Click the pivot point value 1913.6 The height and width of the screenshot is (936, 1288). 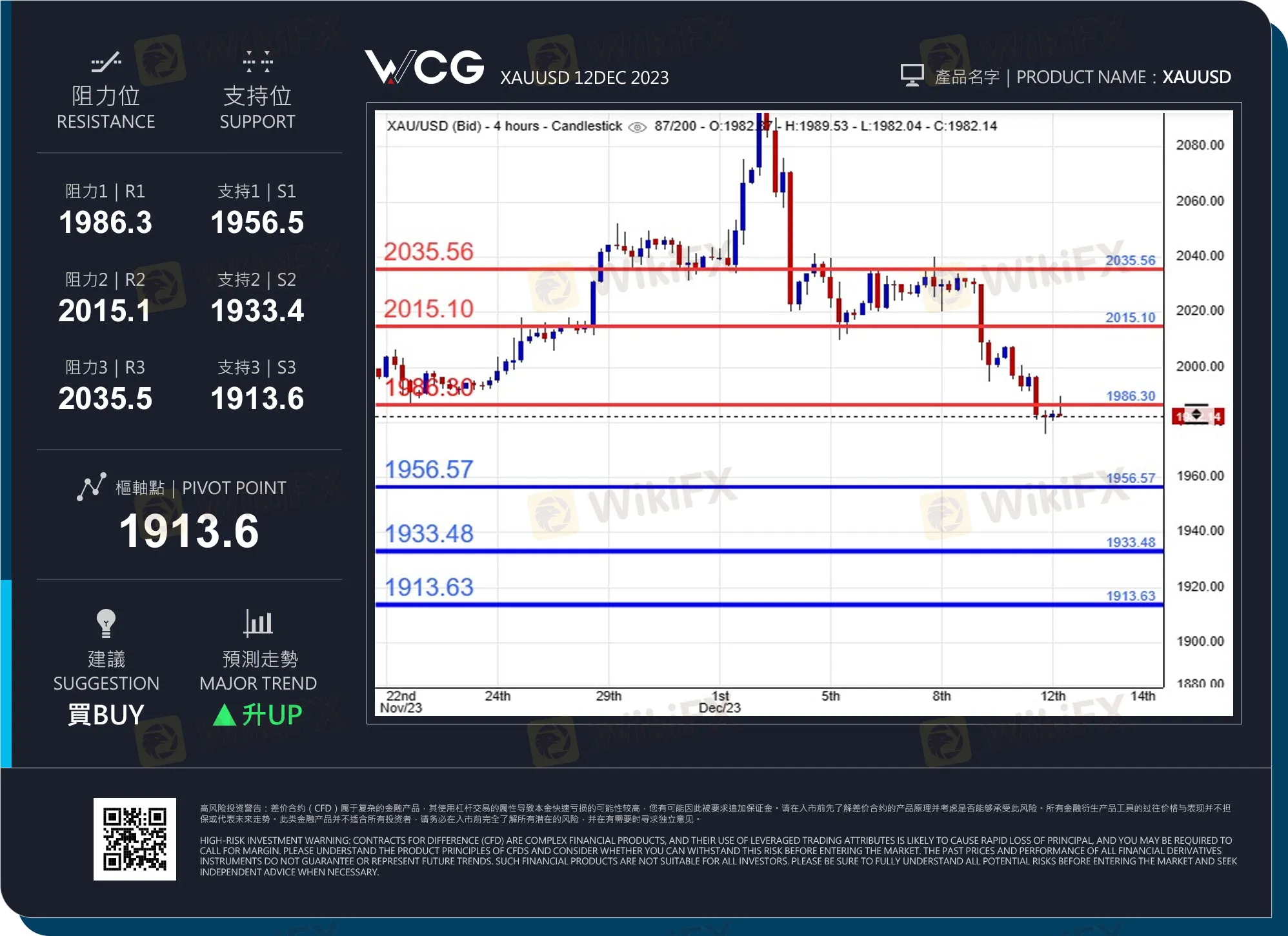(189, 532)
